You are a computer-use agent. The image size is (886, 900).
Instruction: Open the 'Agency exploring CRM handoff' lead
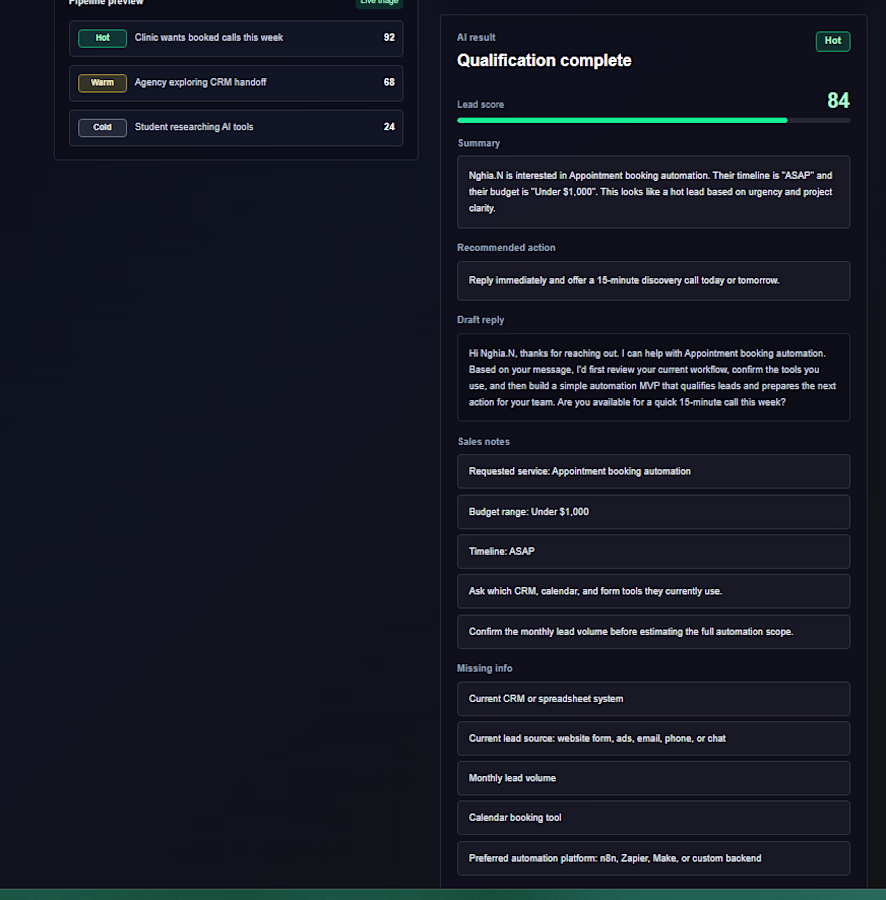(236, 83)
